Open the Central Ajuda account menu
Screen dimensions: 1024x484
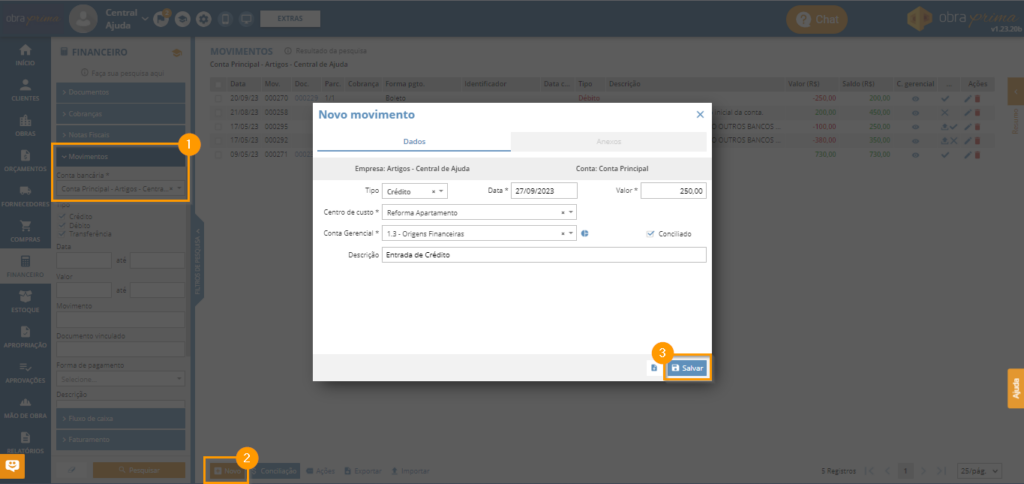[x=126, y=19]
